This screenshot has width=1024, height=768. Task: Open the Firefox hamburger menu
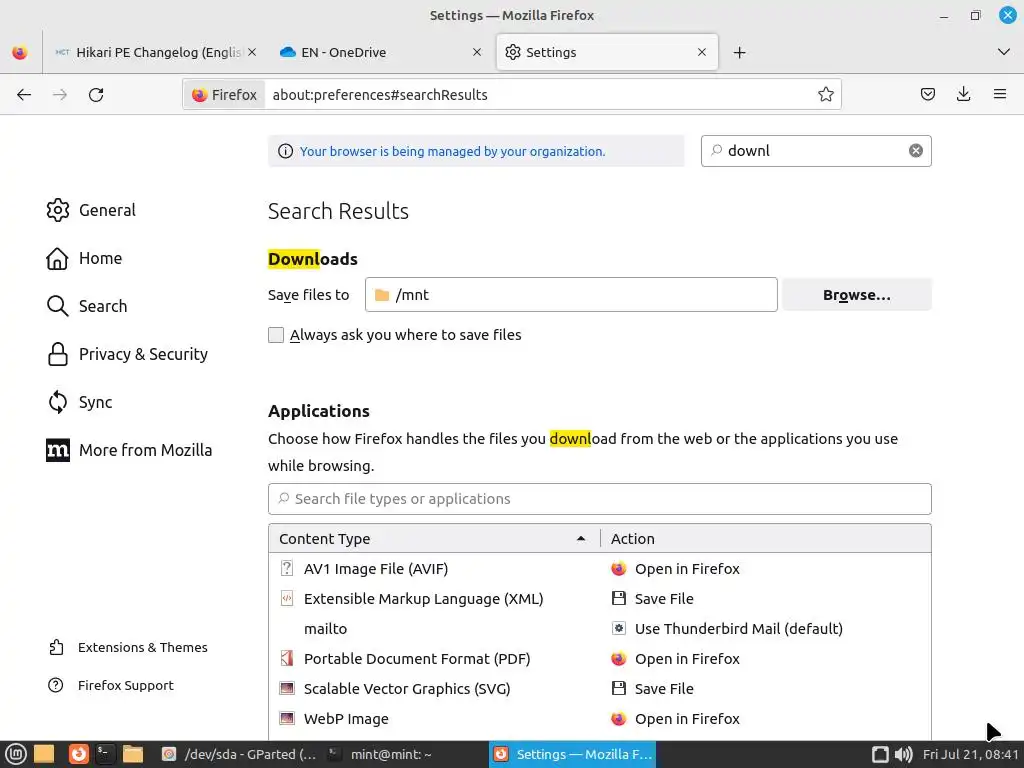1000,94
